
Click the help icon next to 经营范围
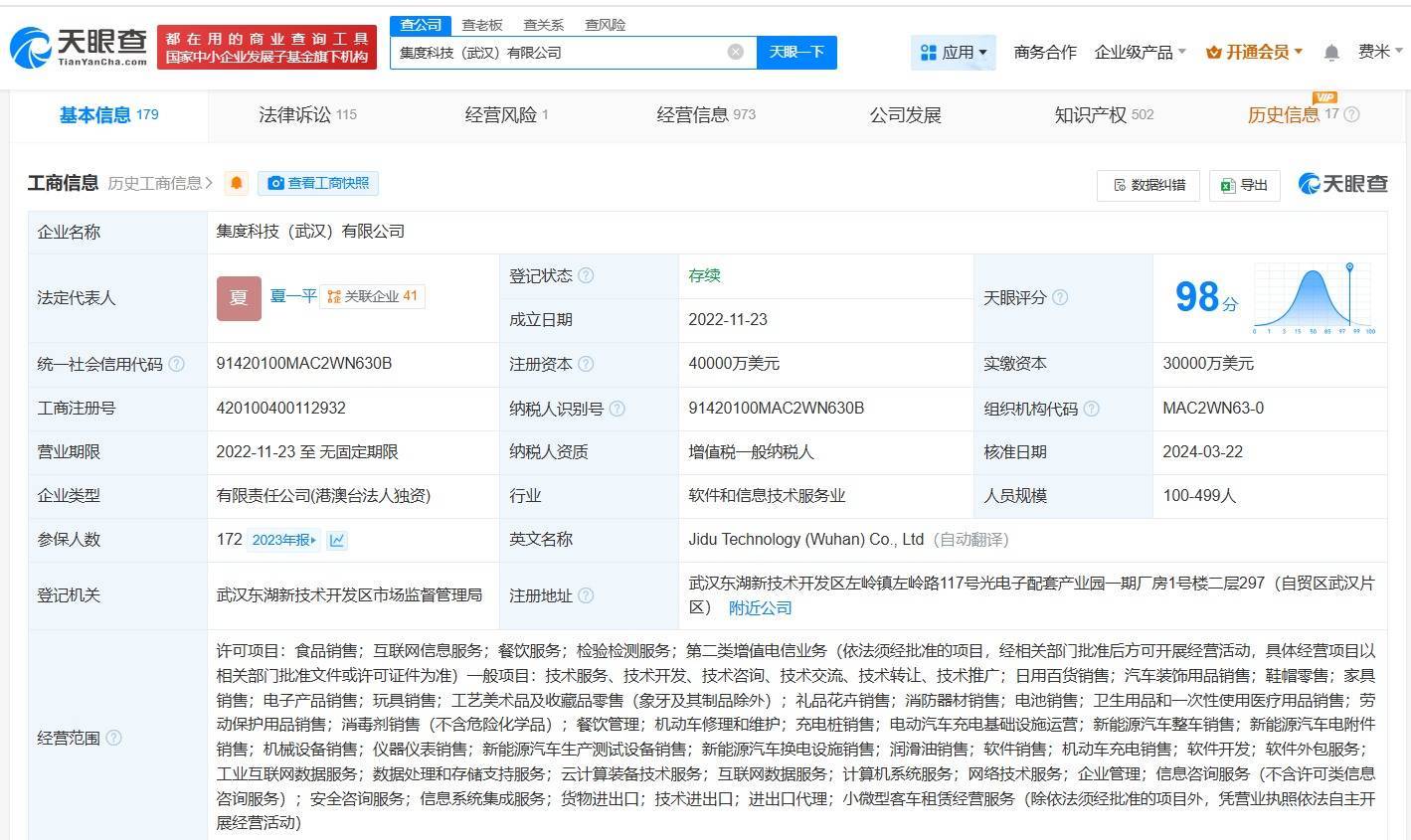113,738
